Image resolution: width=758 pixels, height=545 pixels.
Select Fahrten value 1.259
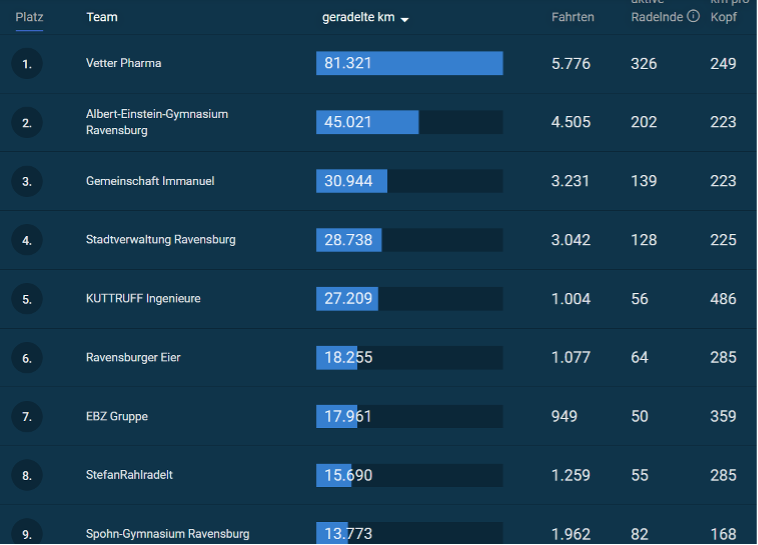click(571, 475)
